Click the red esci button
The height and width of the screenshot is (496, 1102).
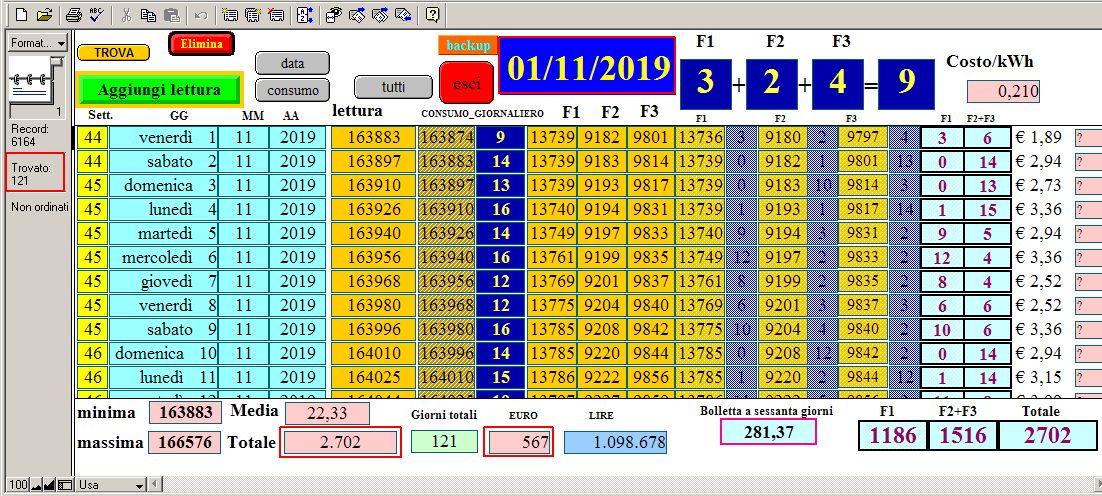tap(466, 84)
